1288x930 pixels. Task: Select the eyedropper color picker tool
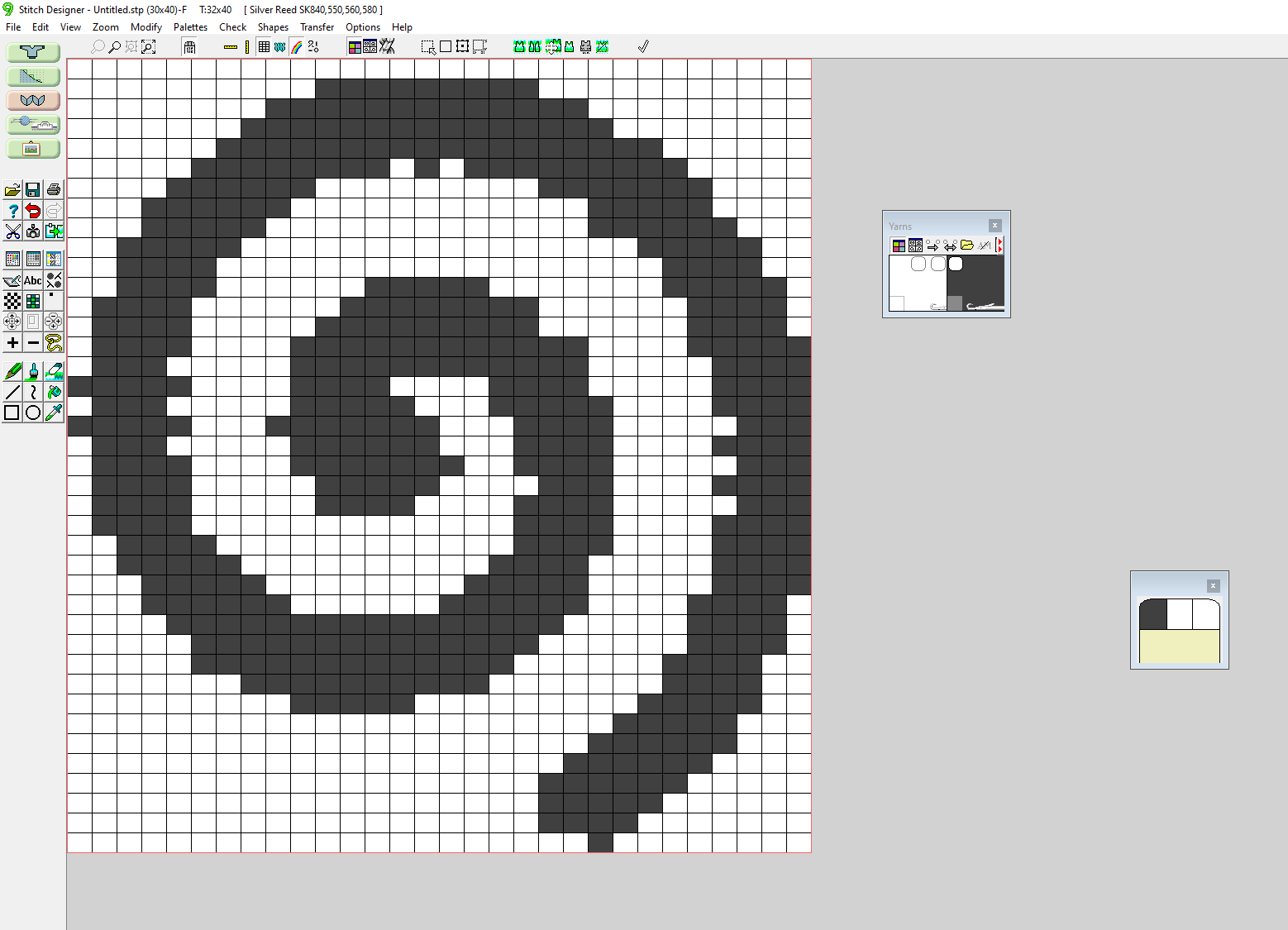(x=54, y=413)
